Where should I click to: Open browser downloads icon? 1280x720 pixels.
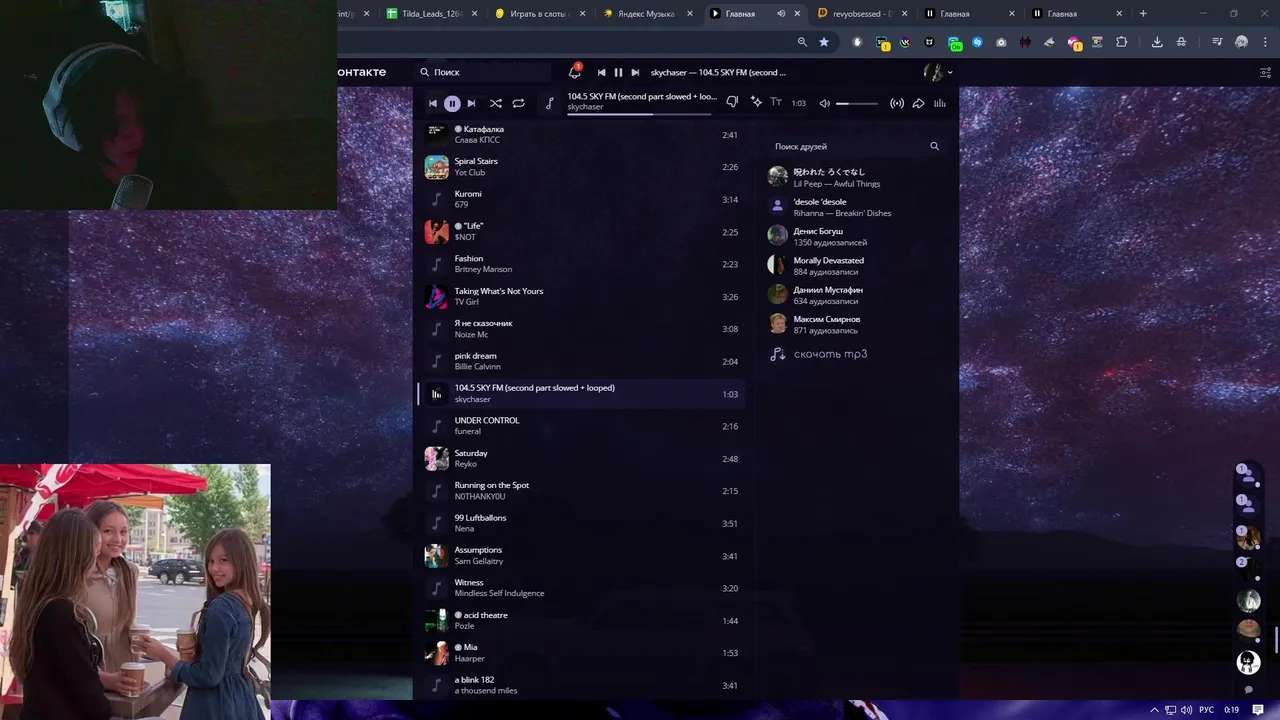tap(1157, 42)
